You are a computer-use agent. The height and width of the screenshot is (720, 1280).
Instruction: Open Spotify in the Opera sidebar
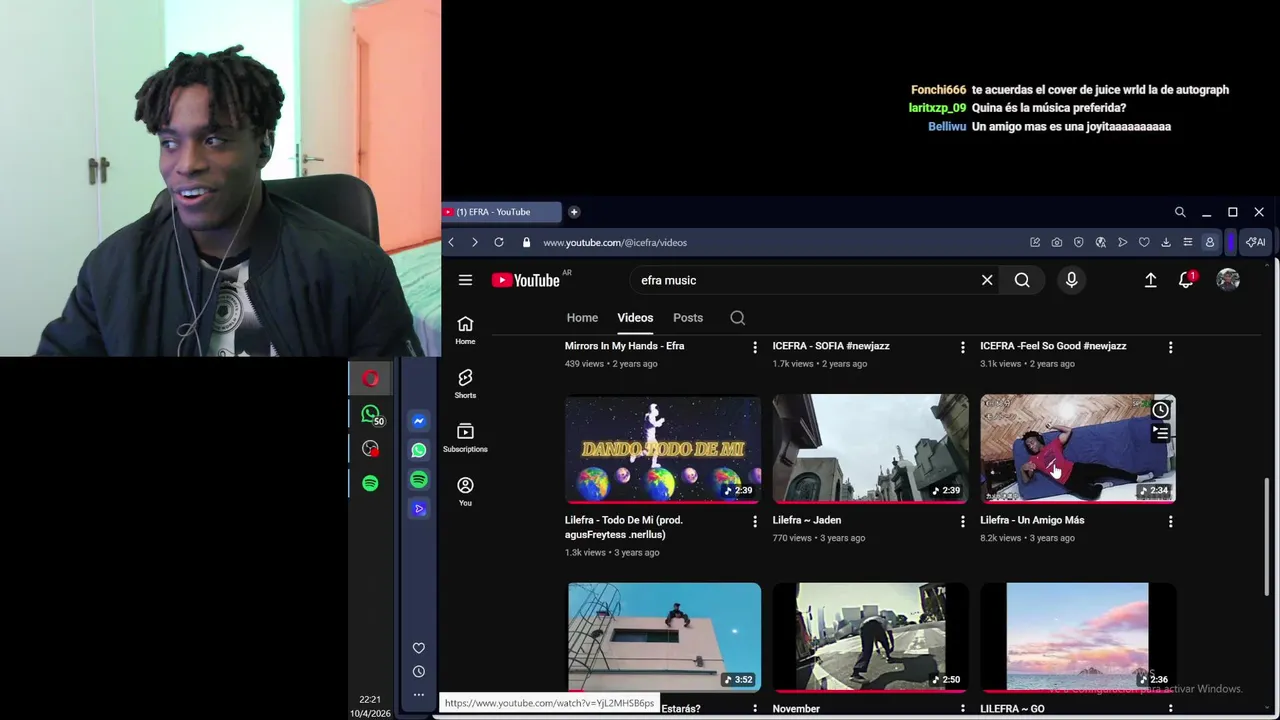pos(419,480)
